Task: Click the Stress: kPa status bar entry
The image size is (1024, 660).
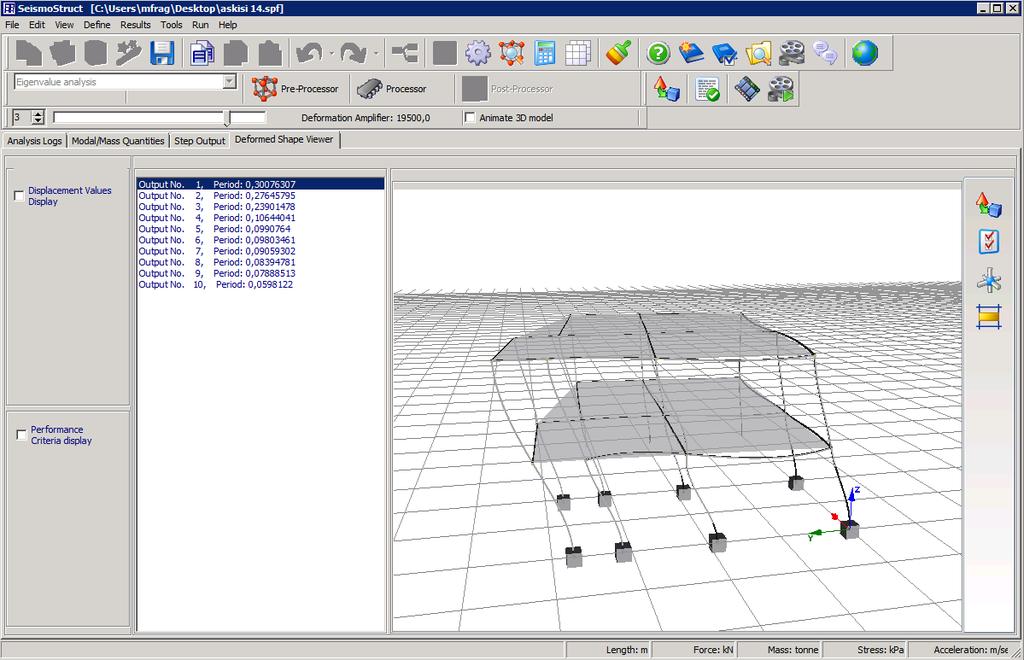Action: (865, 650)
